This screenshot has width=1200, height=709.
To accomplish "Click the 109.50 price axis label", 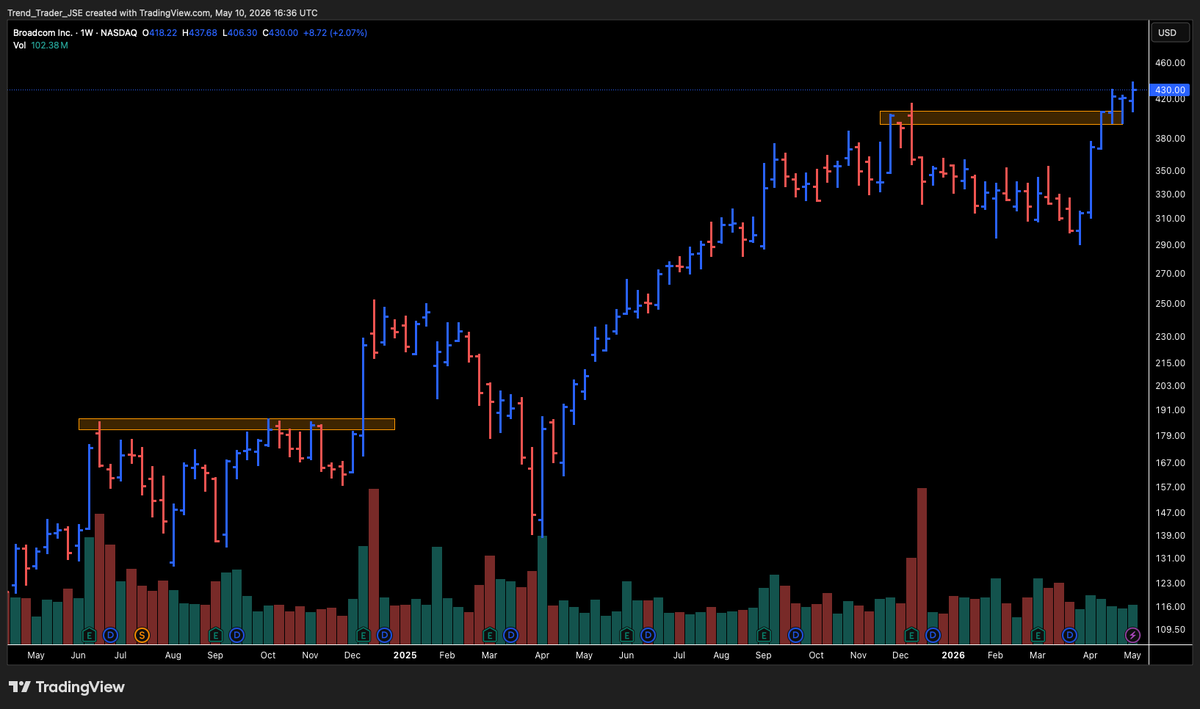I will [1169, 630].
